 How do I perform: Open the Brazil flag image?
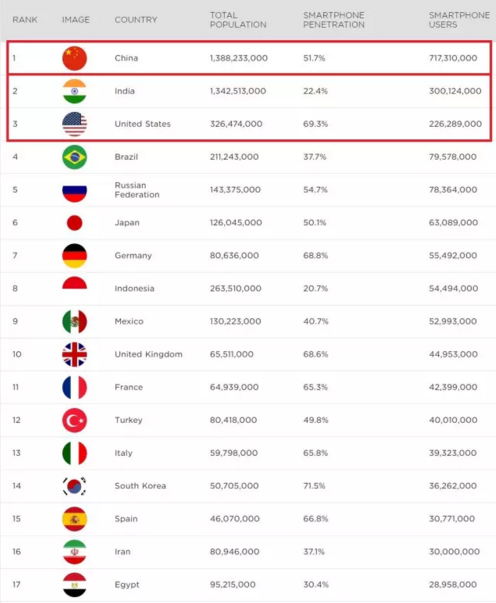coord(75,157)
